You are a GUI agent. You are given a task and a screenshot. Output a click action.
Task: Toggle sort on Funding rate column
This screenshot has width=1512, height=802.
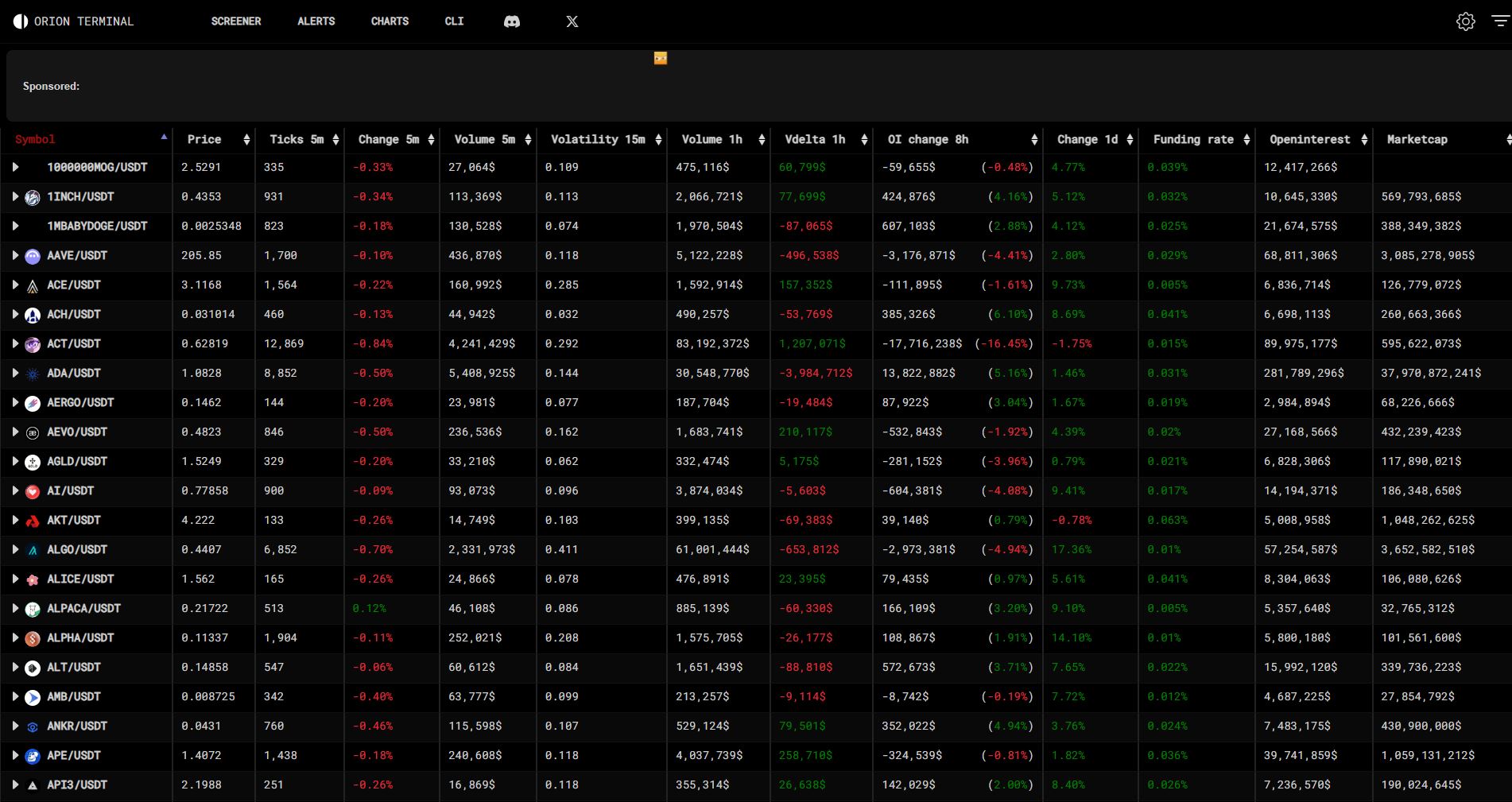click(x=1246, y=140)
